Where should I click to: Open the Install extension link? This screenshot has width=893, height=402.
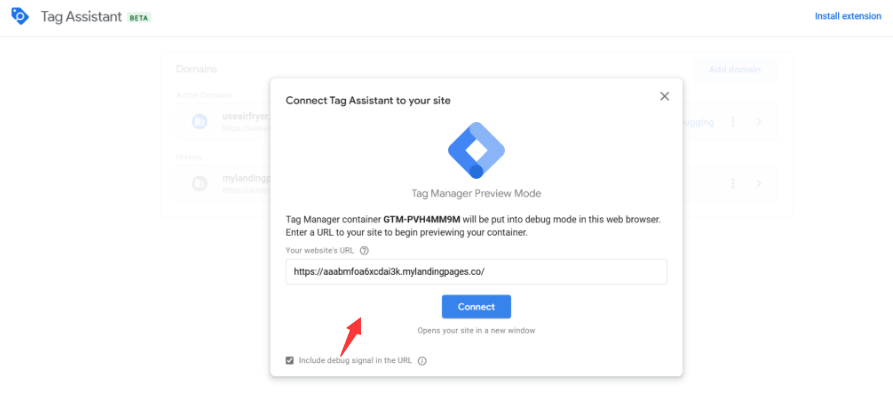coord(848,17)
